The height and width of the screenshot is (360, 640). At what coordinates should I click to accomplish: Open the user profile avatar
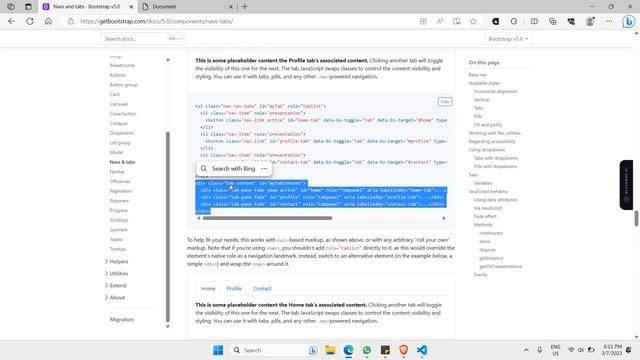590,21
